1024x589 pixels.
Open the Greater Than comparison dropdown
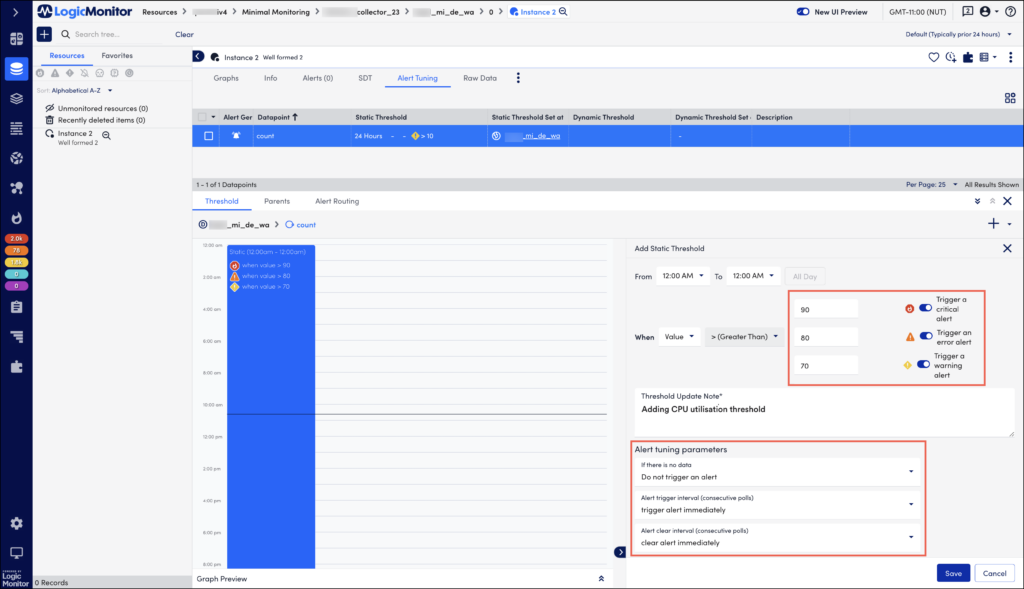point(745,337)
